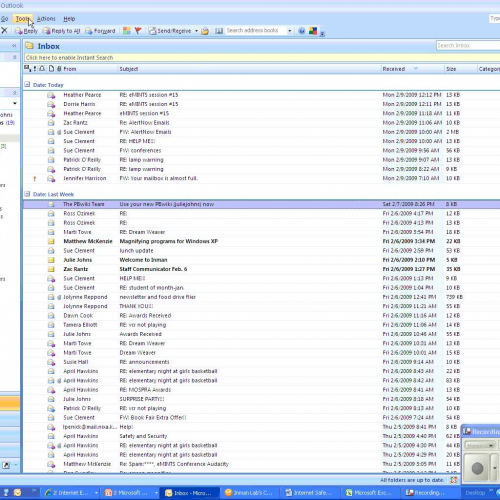
Task: Select Jennifer Harrison mailbox almost full email
Action: point(262,178)
